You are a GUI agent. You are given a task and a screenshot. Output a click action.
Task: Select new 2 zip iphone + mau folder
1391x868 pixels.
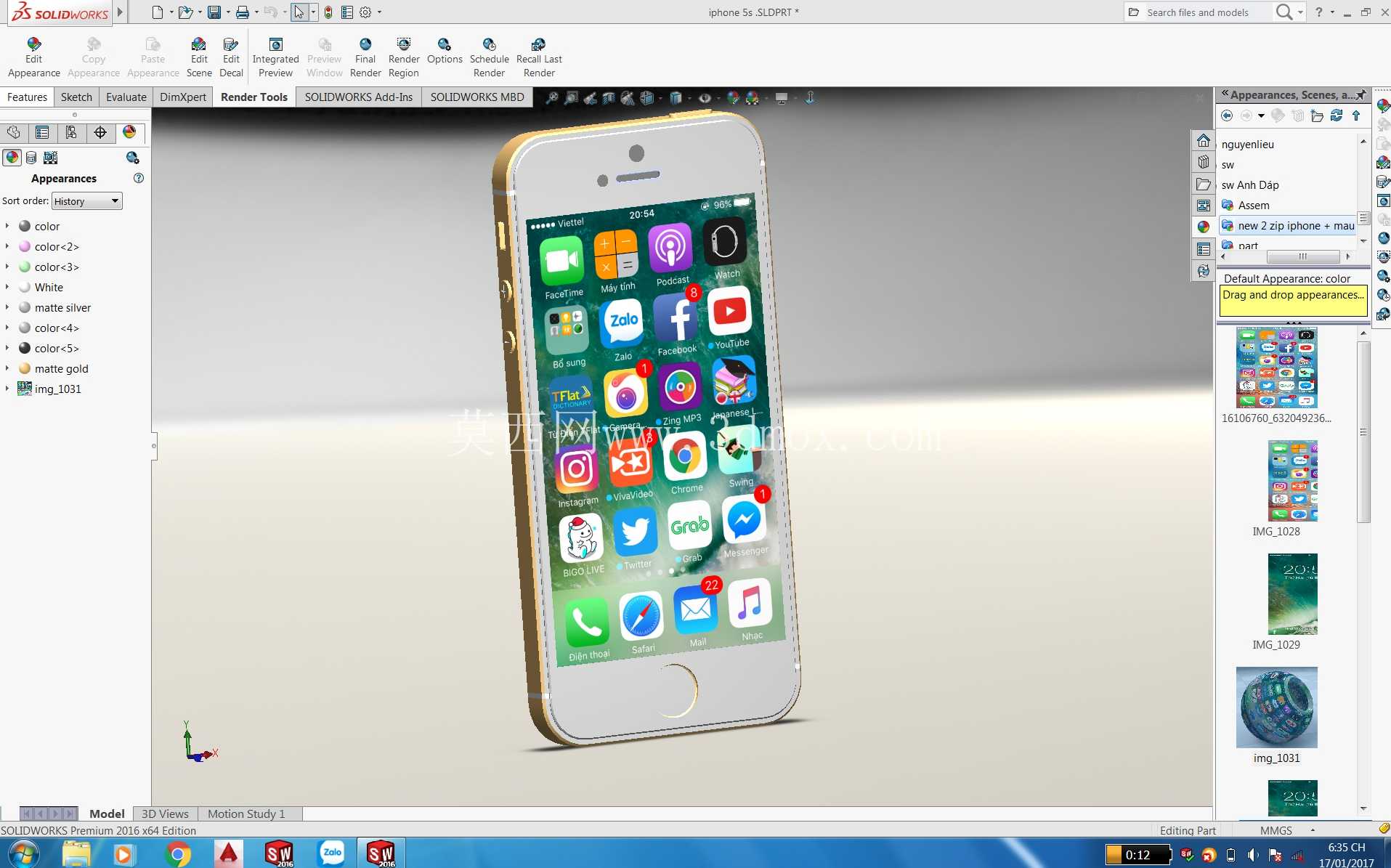click(1289, 226)
